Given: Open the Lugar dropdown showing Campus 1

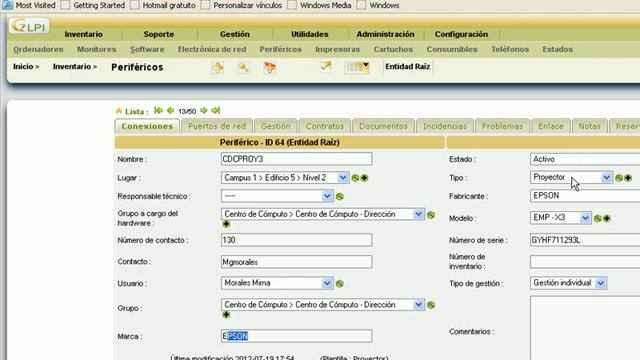Looking at the screenshot, I should pos(285,178).
